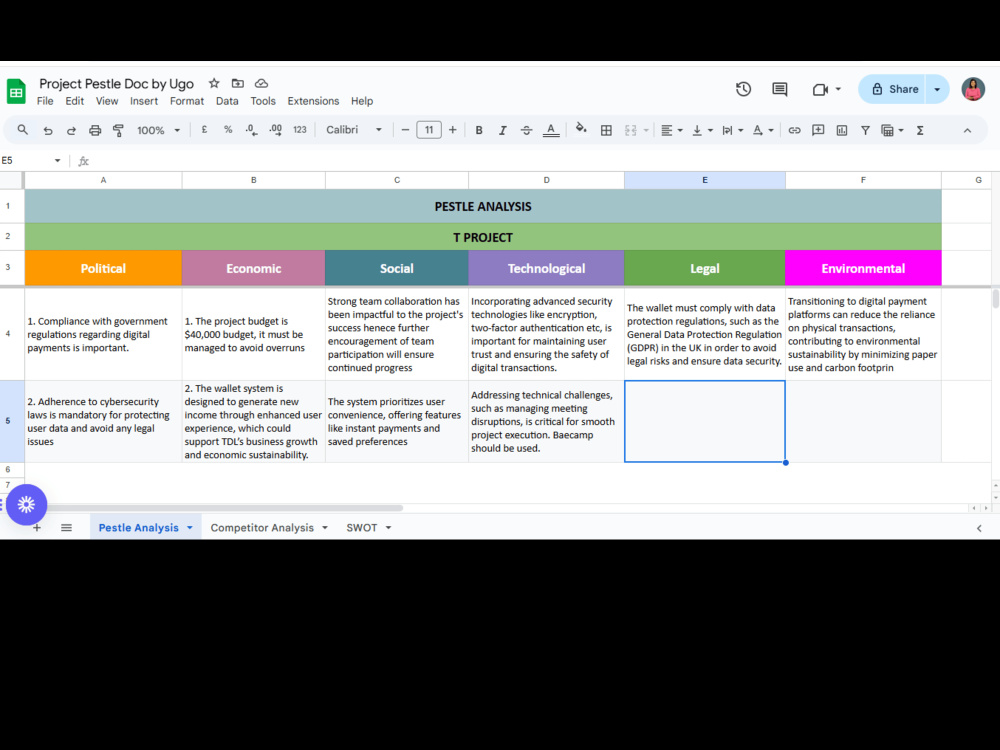The image size is (1000, 750).
Task: Edit the font size field
Action: (429, 130)
